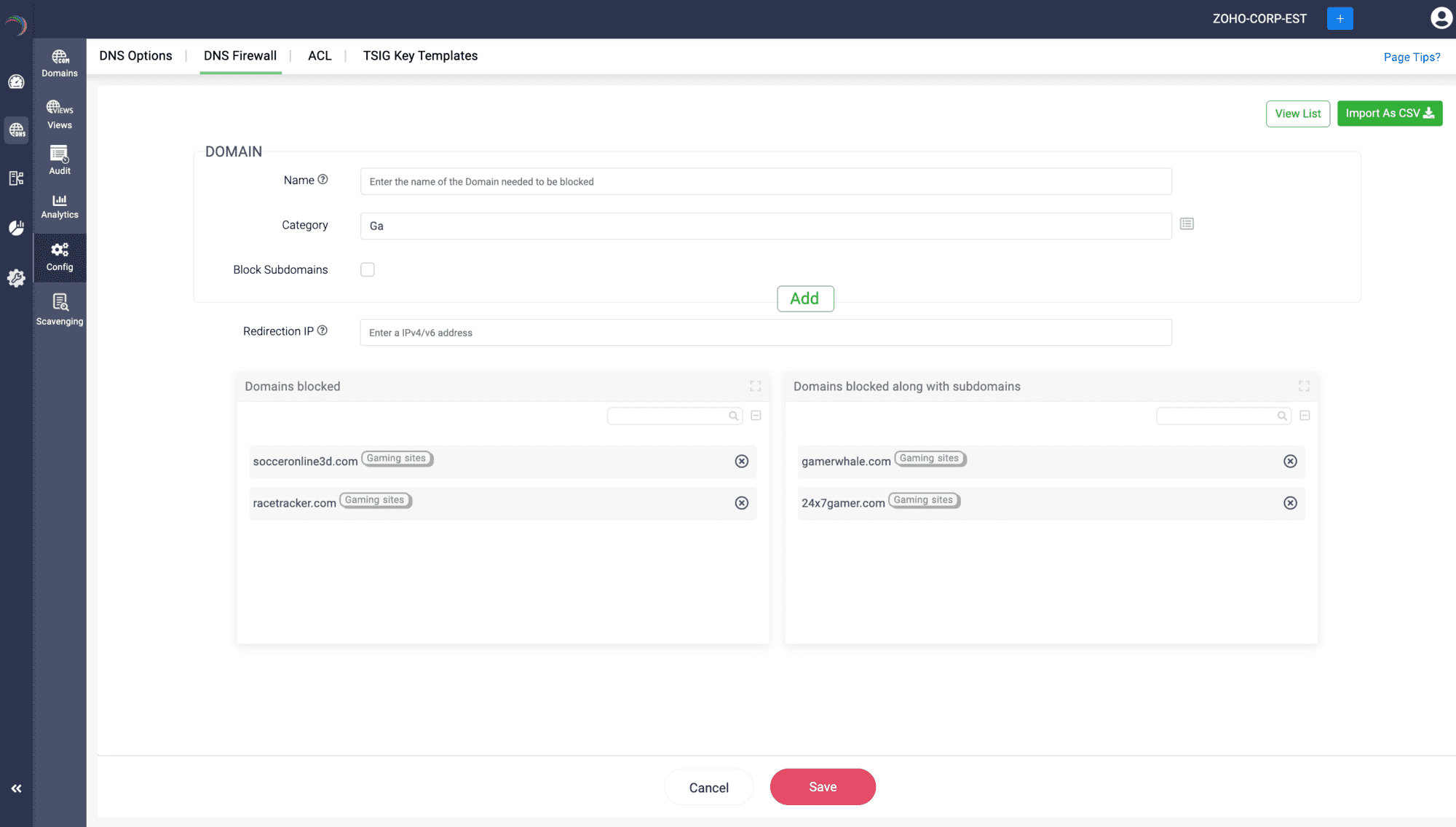Enable the Block Subdomains checkbox
This screenshot has height=827, width=1456.
tap(368, 269)
